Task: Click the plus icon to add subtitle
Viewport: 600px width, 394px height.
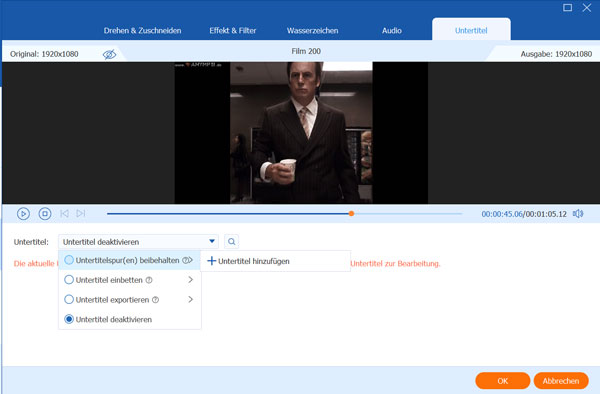Action: click(x=212, y=261)
